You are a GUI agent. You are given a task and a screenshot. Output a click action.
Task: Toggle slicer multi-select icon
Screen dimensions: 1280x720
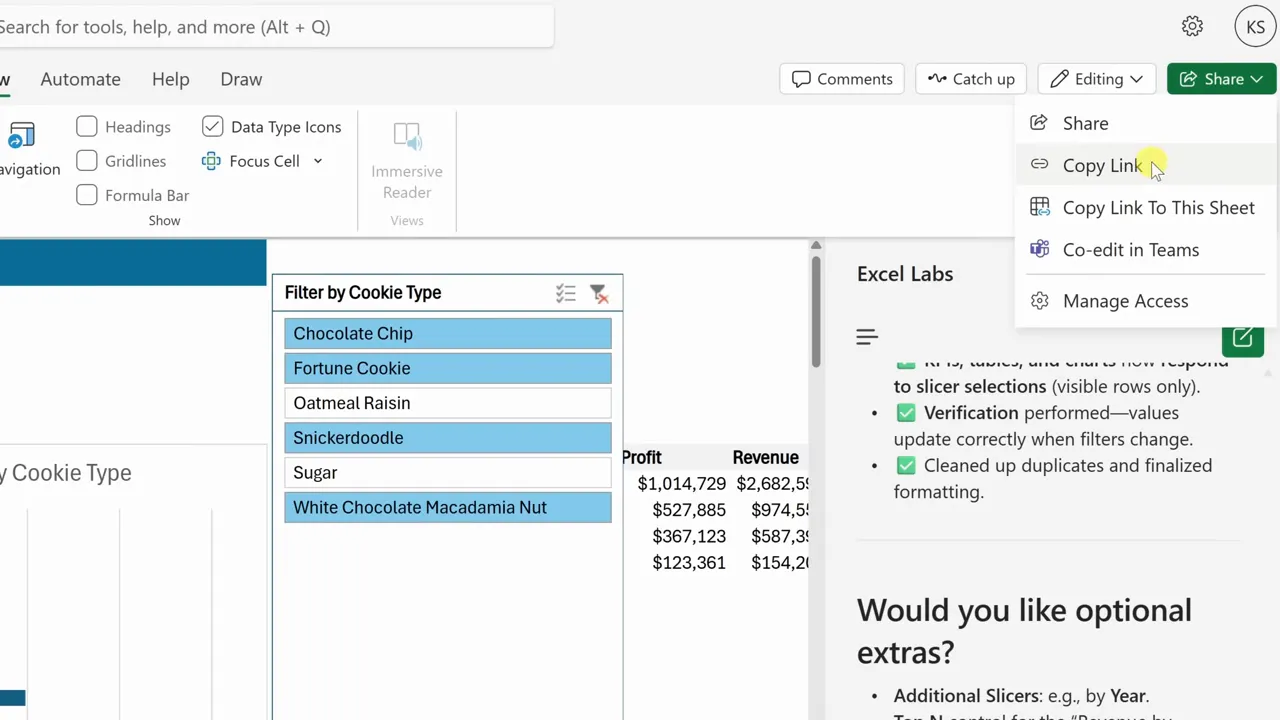[566, 293]
